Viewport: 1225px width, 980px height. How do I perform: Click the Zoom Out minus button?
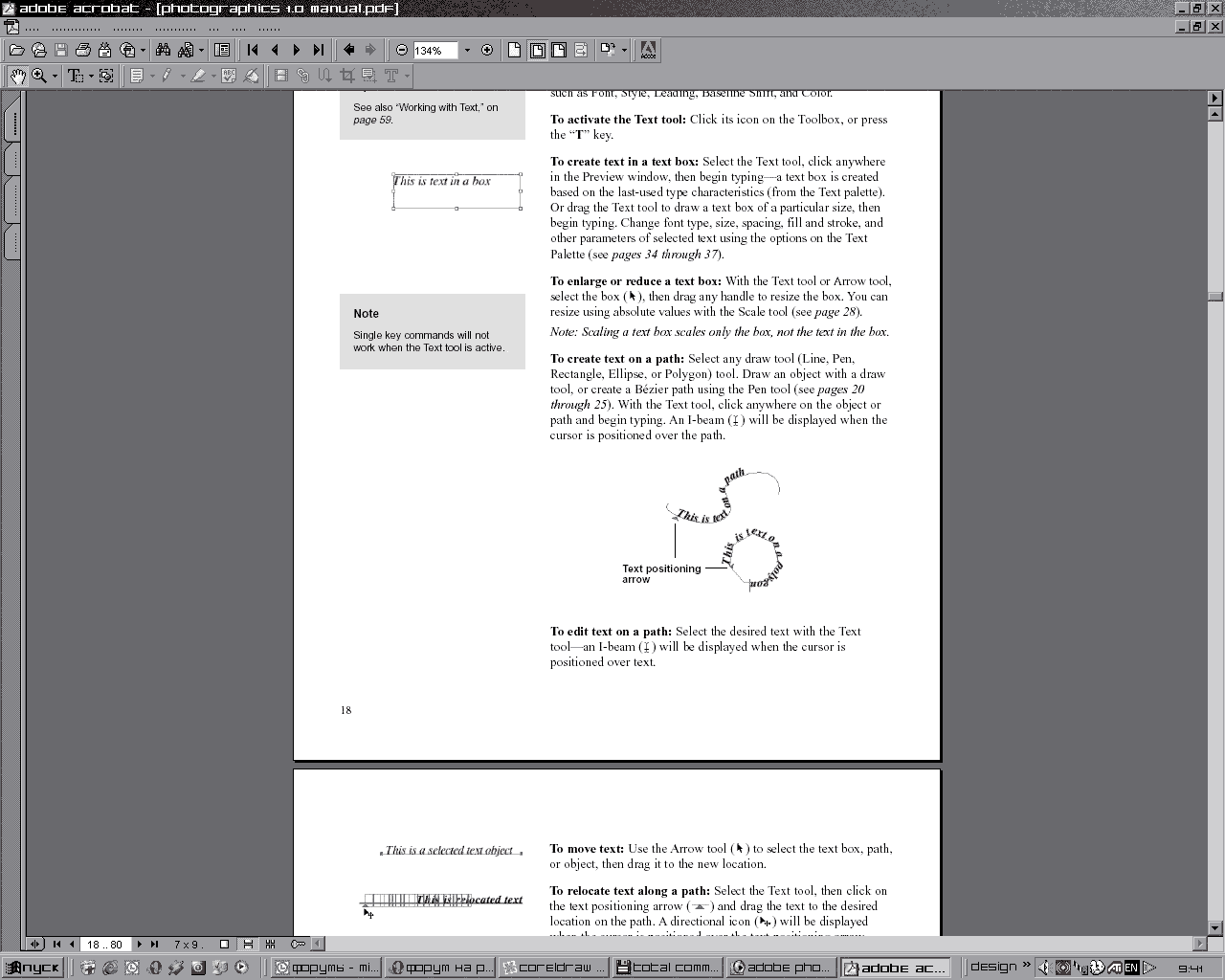[402, 50]
